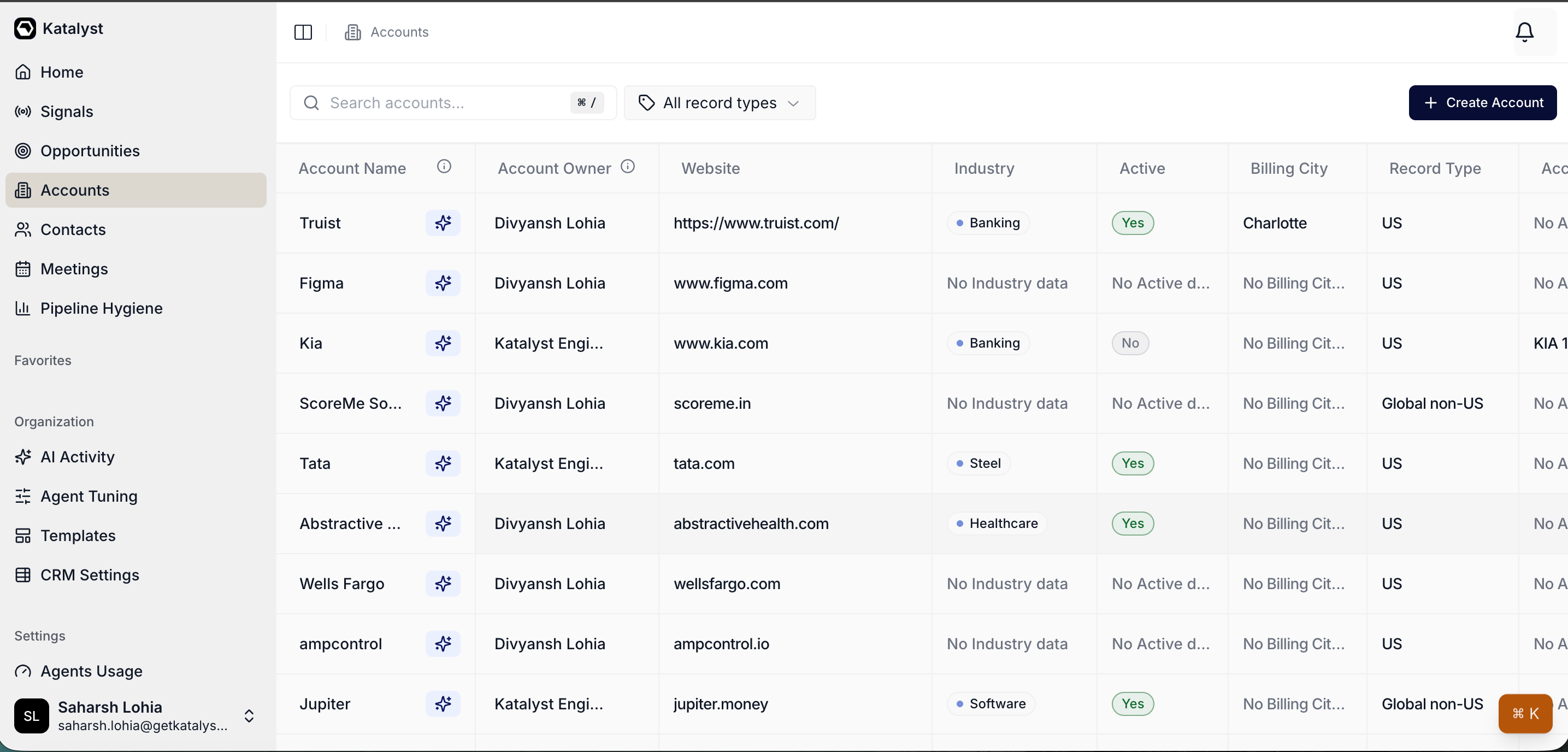
Task: Open Pipeline Hygiene in sidebar
Action: (135, 309)
